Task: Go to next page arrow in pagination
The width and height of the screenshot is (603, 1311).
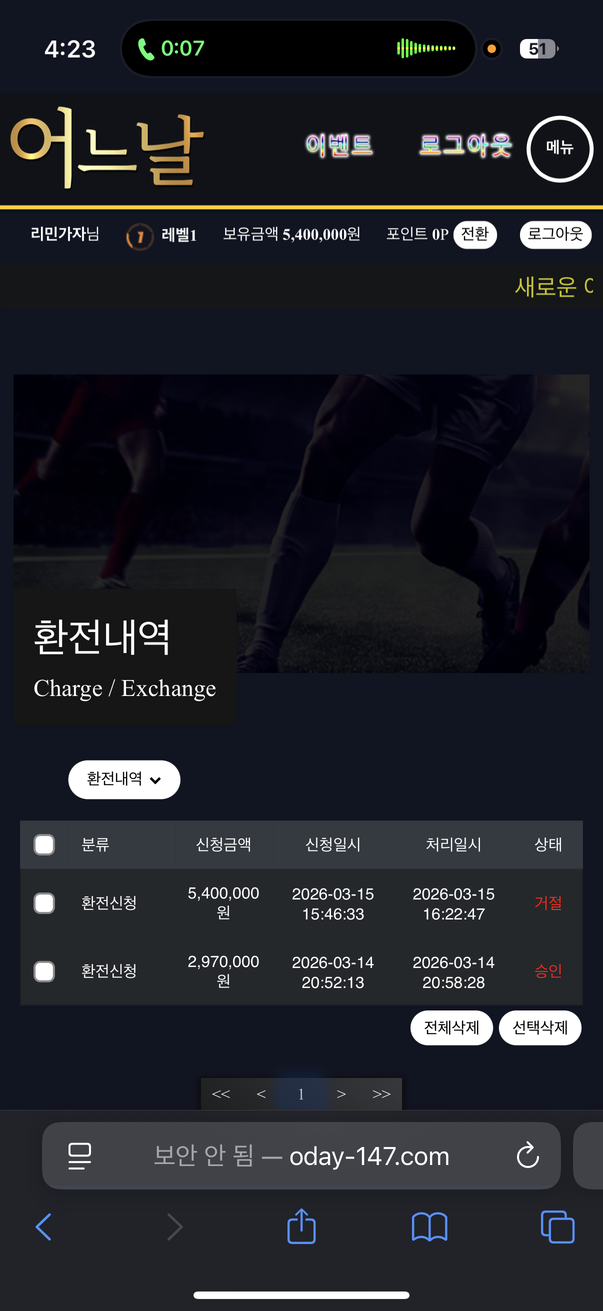Action: 341,1094
